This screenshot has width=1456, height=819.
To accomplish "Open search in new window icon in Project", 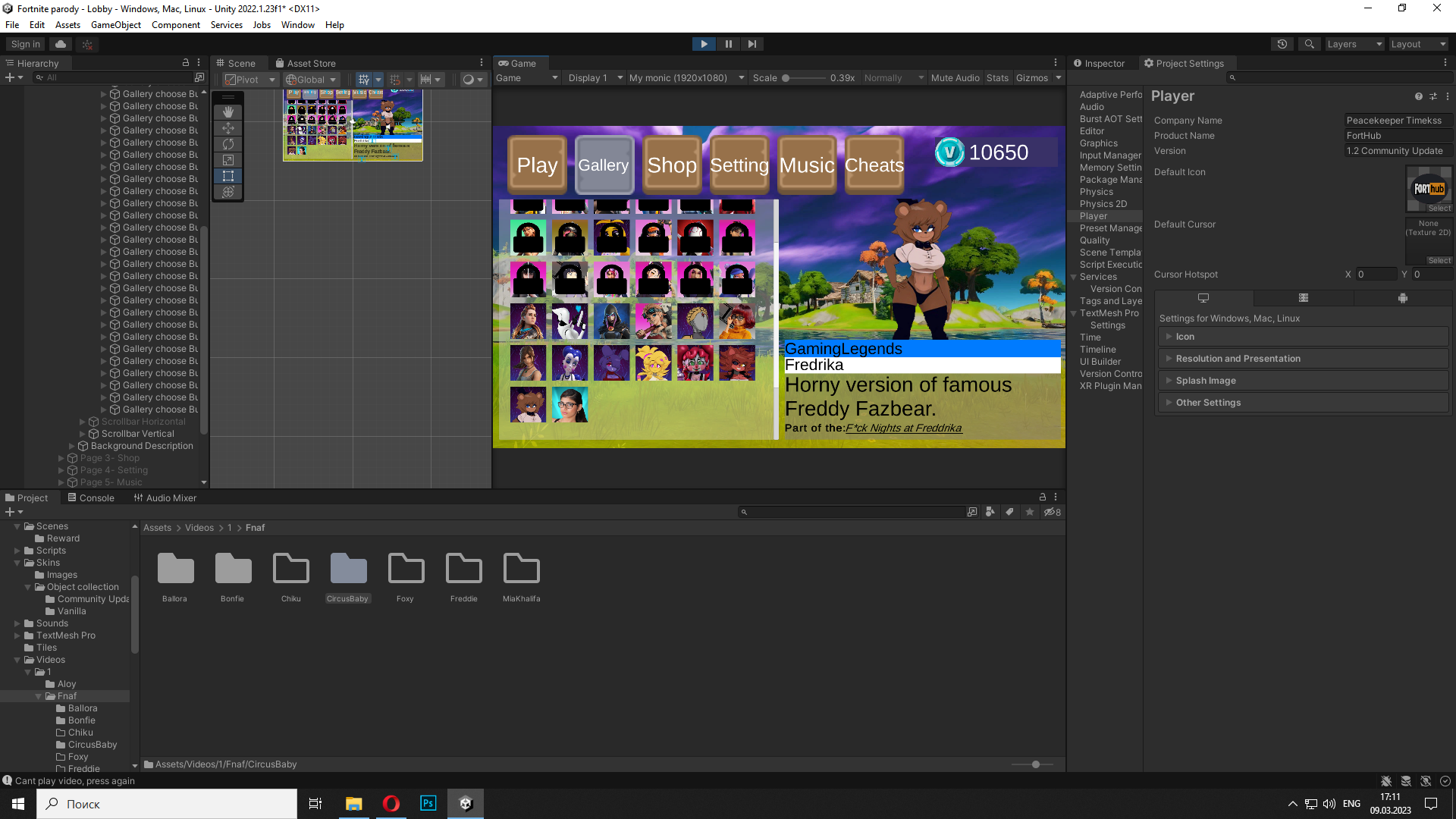I will (971, 512).
